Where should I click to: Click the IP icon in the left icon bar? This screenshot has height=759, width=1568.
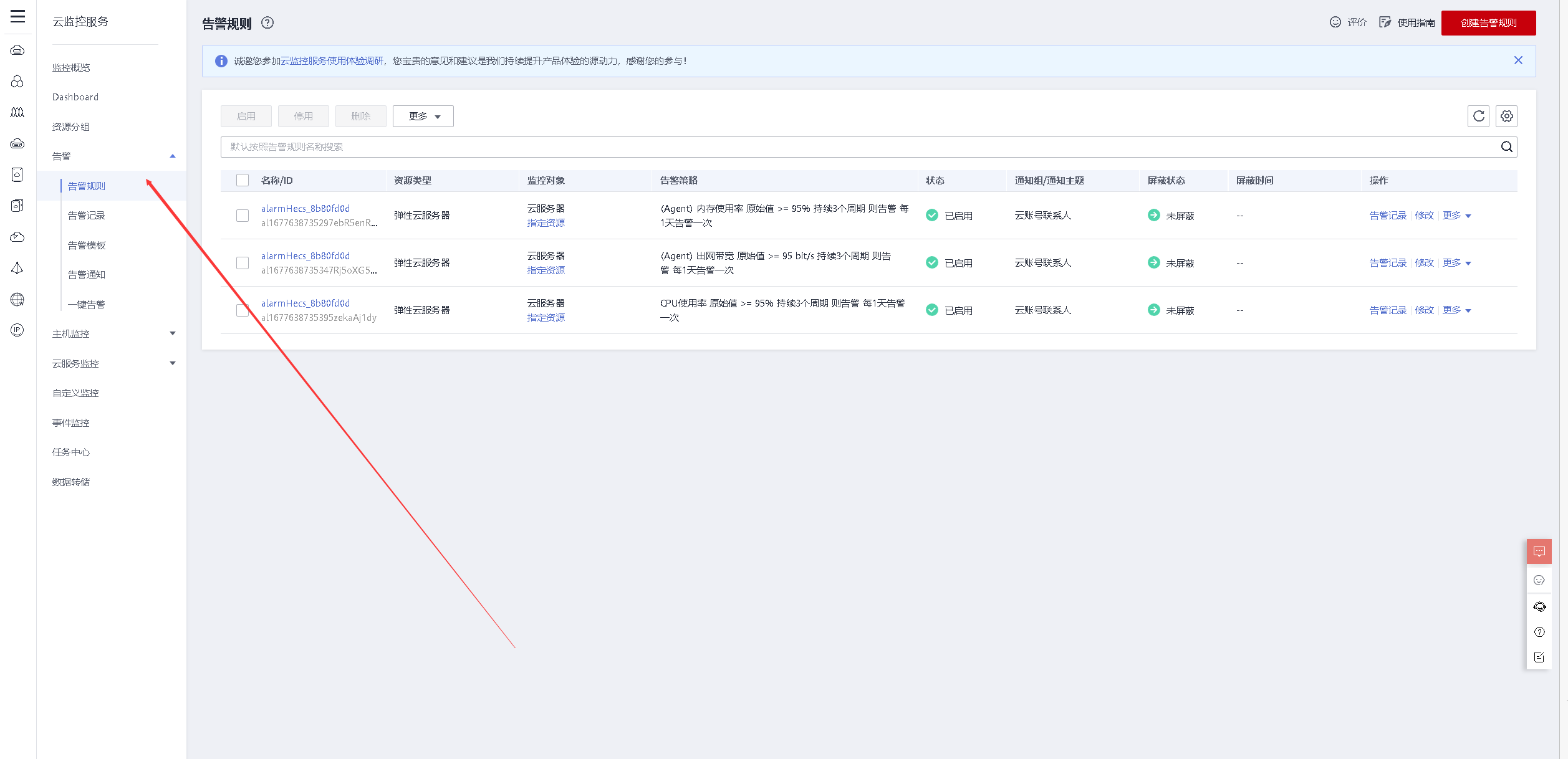17,330
